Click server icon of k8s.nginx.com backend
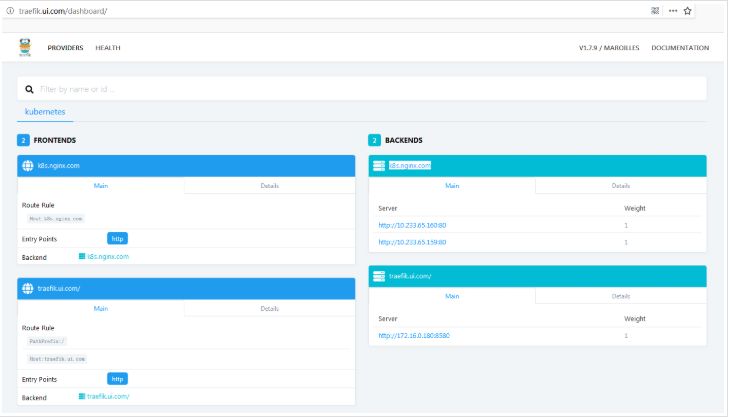 point(379,166)
